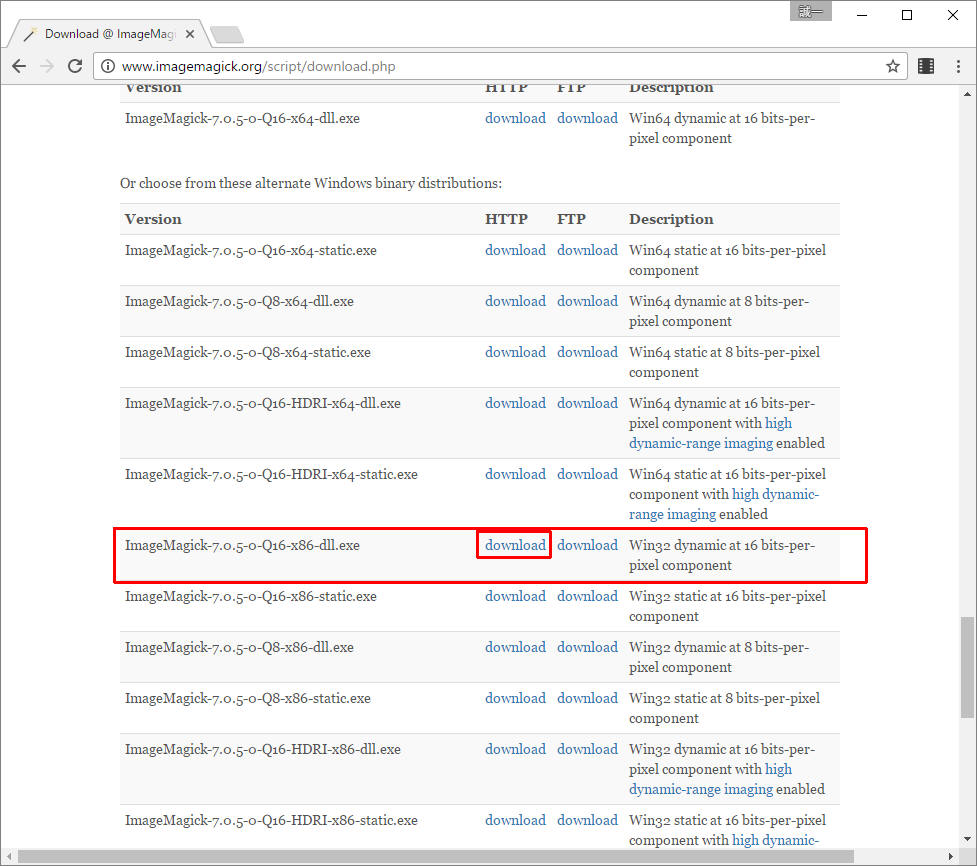Click HTTP download for Q16-x86-dll.exe

(515, 546)
